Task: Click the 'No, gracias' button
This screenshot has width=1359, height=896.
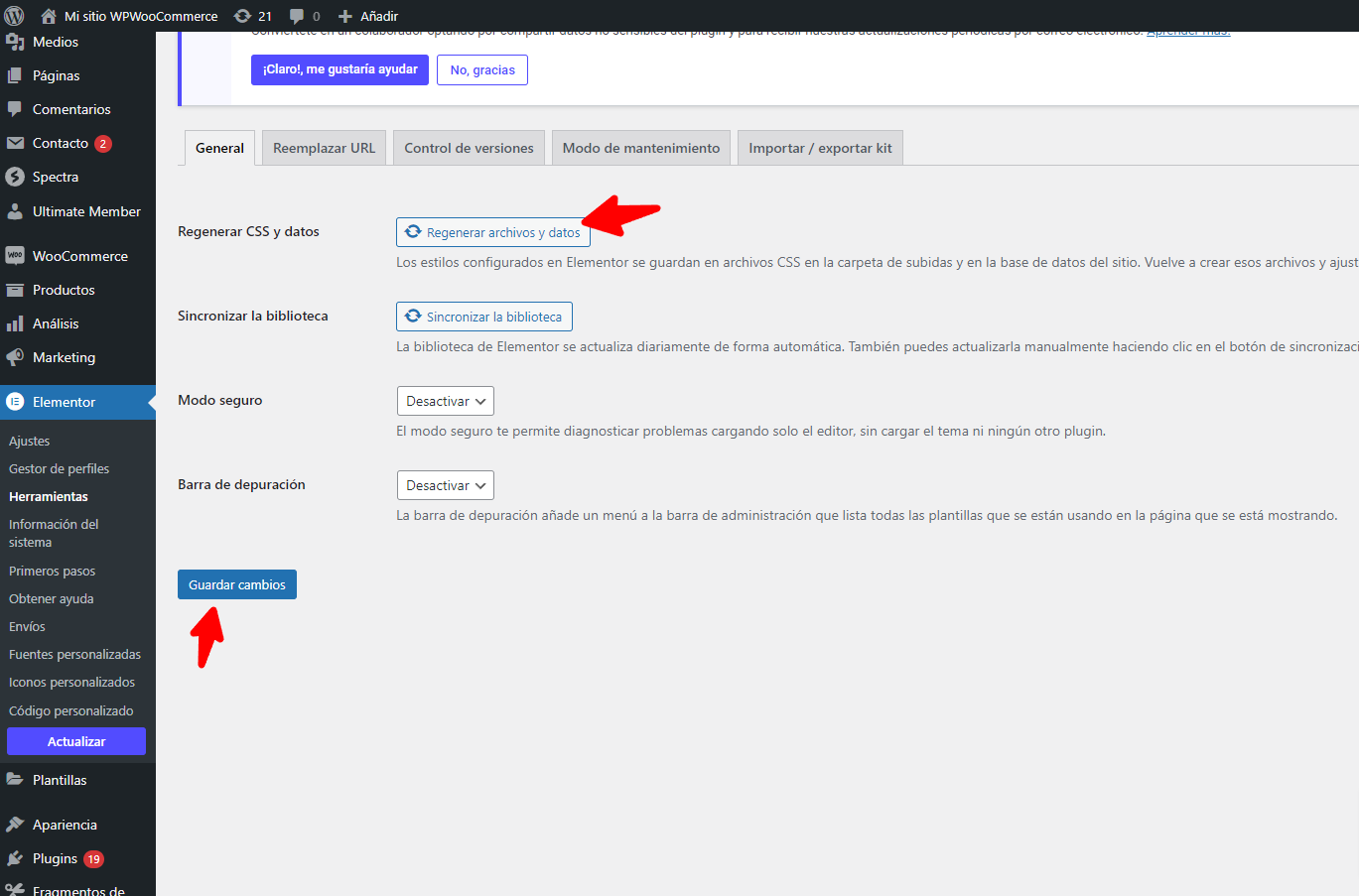Action: pos(482,69)
